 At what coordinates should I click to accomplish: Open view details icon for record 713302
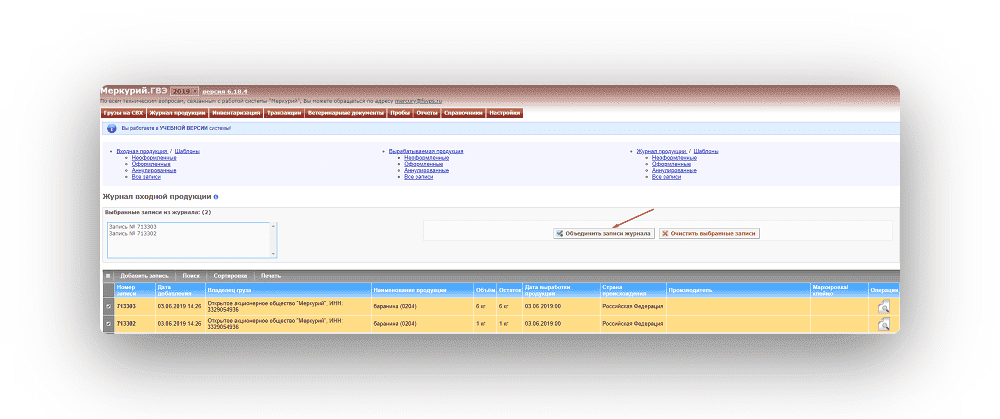coord(883,325)
